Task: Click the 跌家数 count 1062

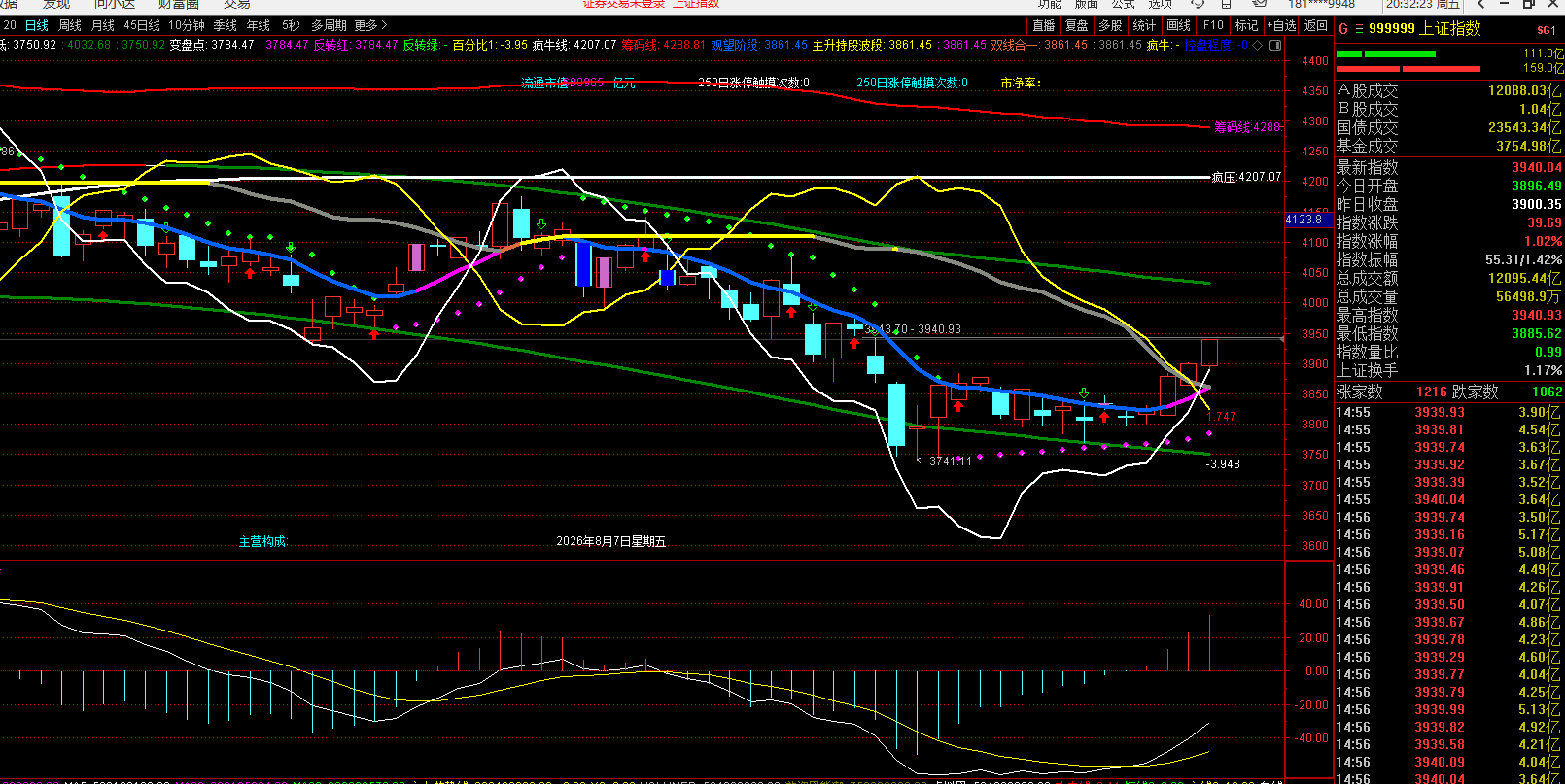Action: (1548, 392)
